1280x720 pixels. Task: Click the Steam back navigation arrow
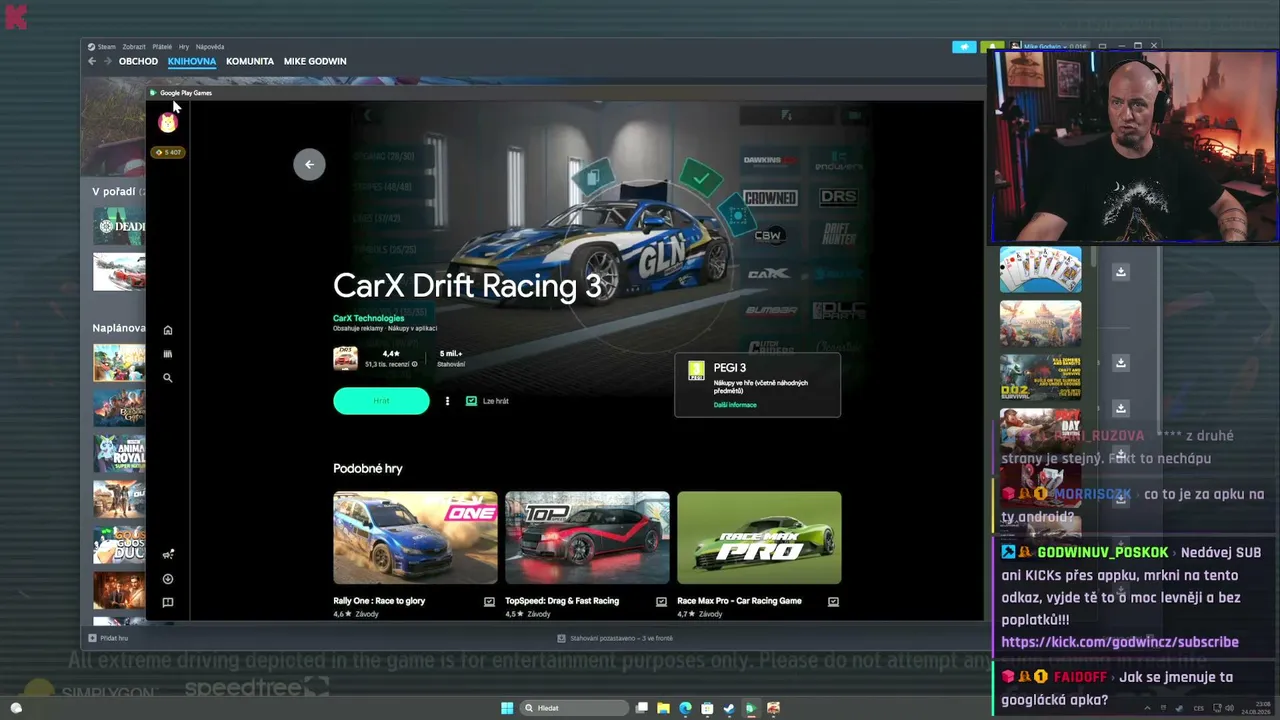(x=92, y=61)
